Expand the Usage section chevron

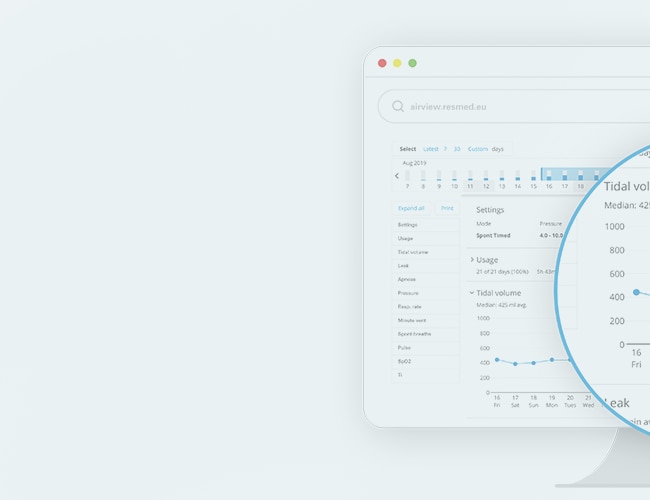tap(472, 260)
